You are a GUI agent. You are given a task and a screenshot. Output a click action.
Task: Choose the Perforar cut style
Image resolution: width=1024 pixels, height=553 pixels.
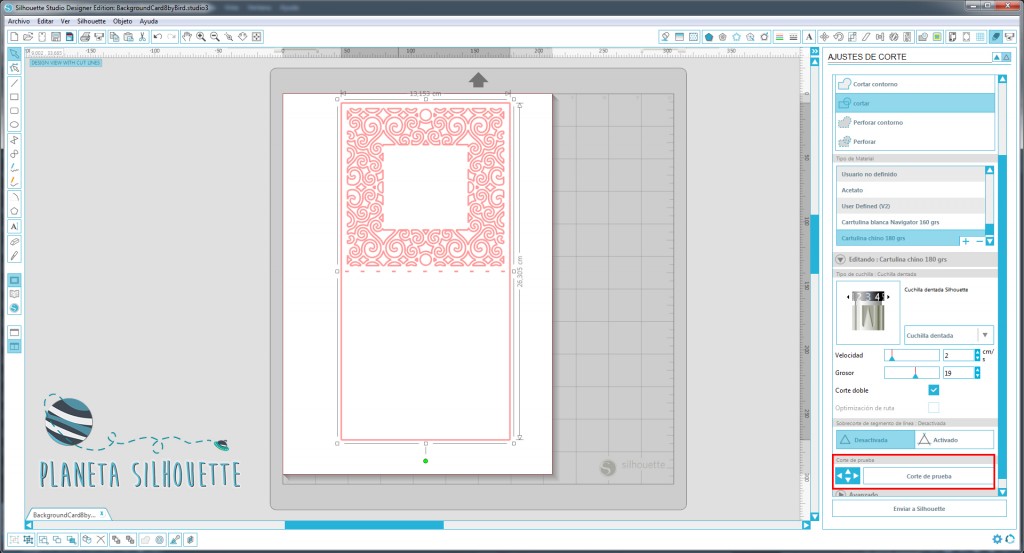[915, 141]
